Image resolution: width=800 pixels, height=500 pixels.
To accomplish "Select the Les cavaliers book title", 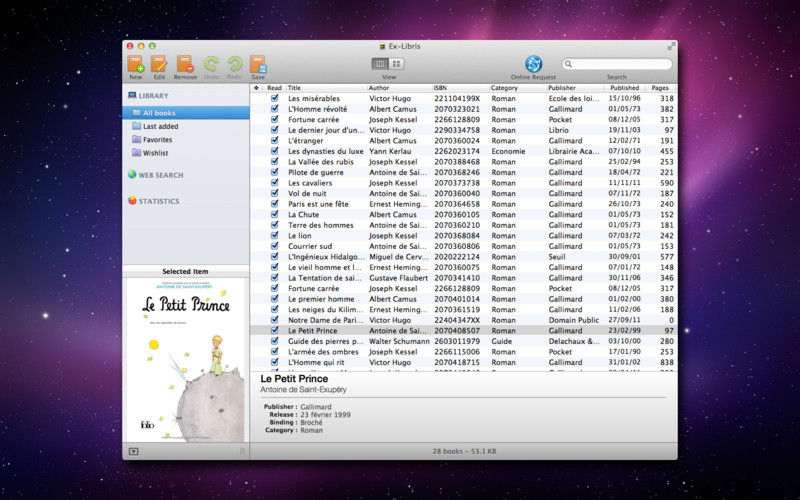I will coord(310,183).
